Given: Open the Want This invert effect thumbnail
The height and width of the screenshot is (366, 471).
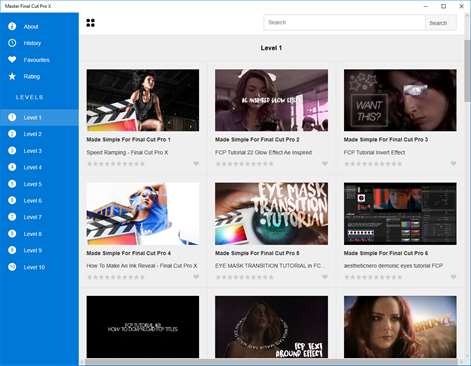Looking at the screenshot, I should click(x=400, y=100).
